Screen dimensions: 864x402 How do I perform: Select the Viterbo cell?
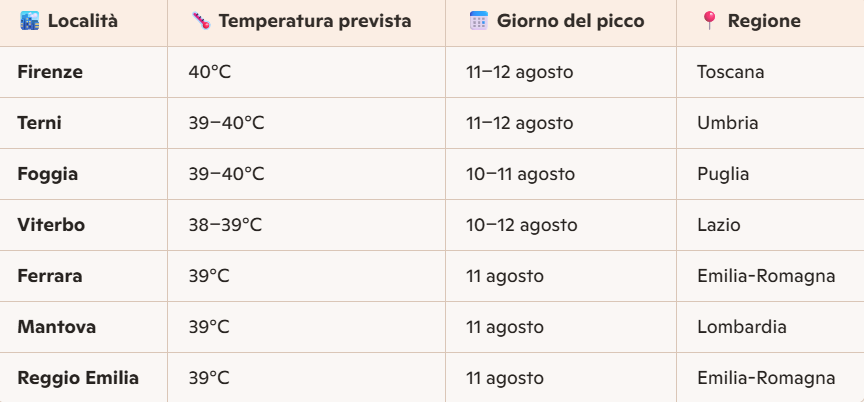coord(51,225)
